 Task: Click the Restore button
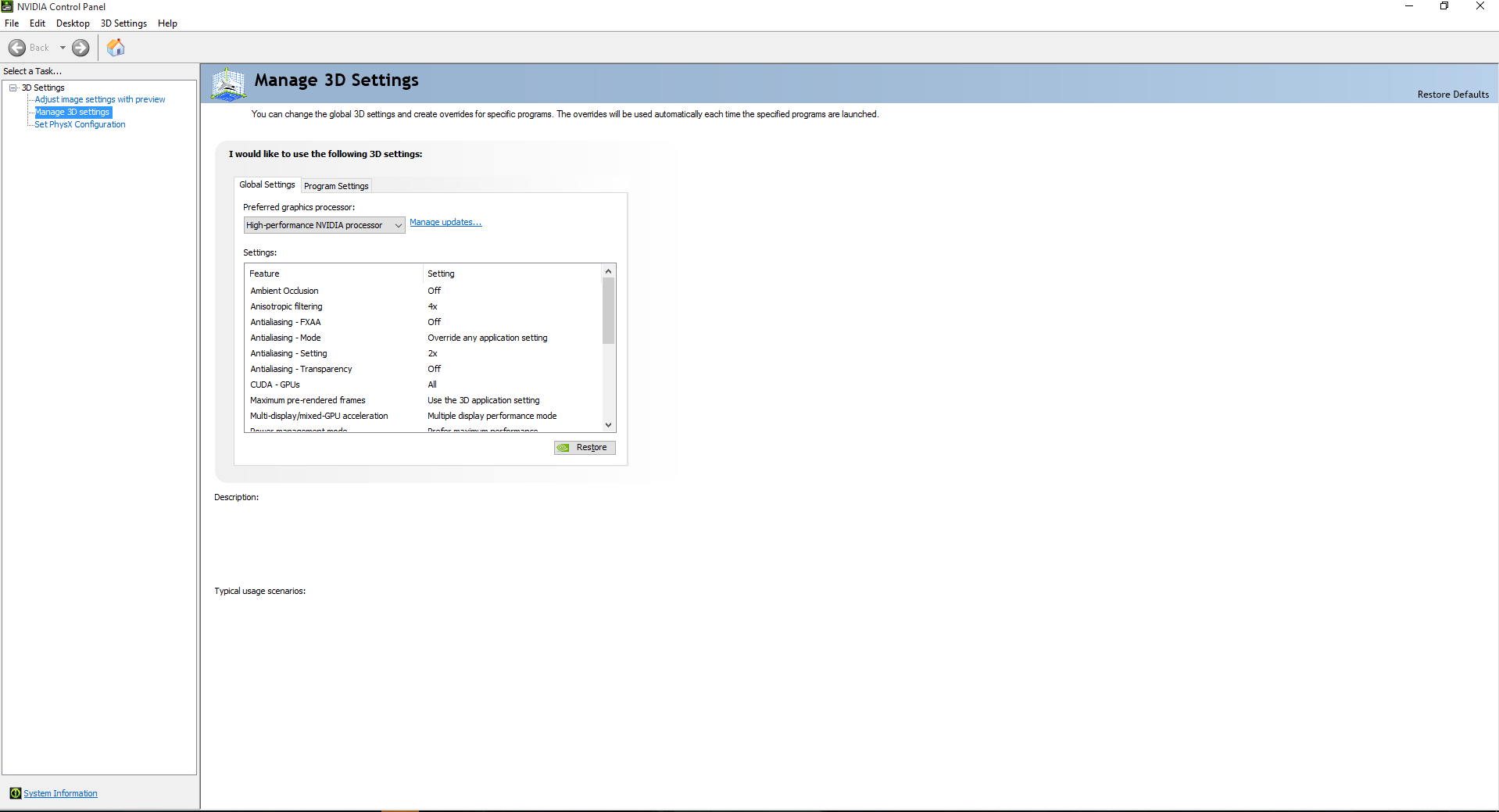coord(585,447)
